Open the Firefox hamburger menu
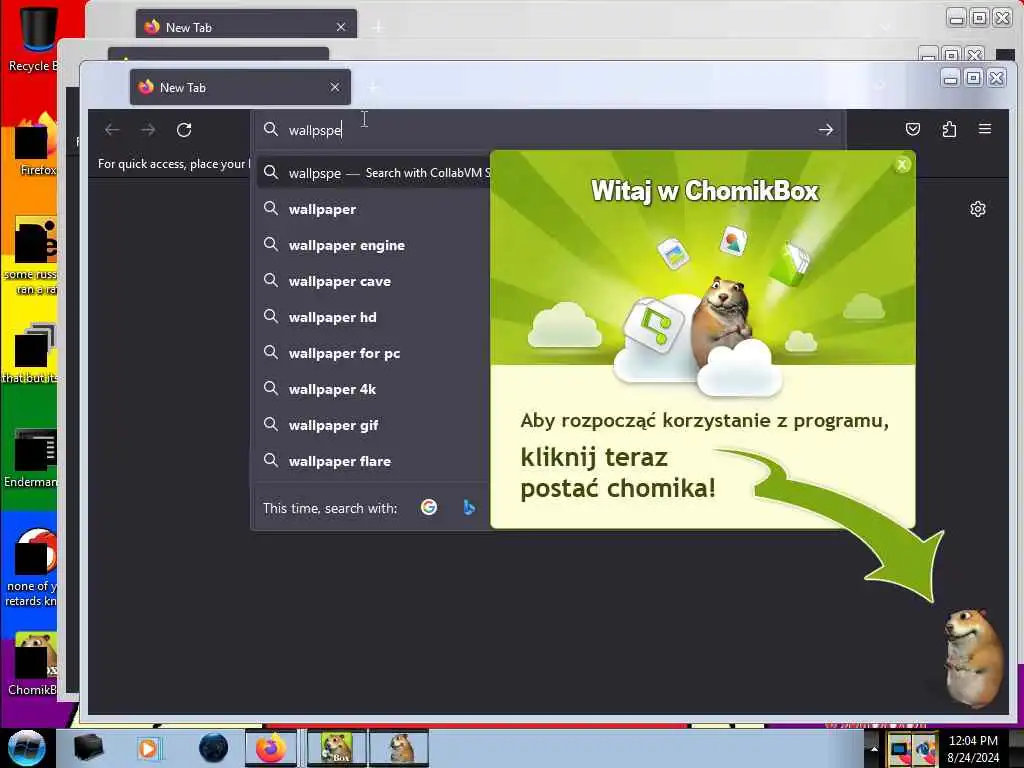 pos(985,129)
